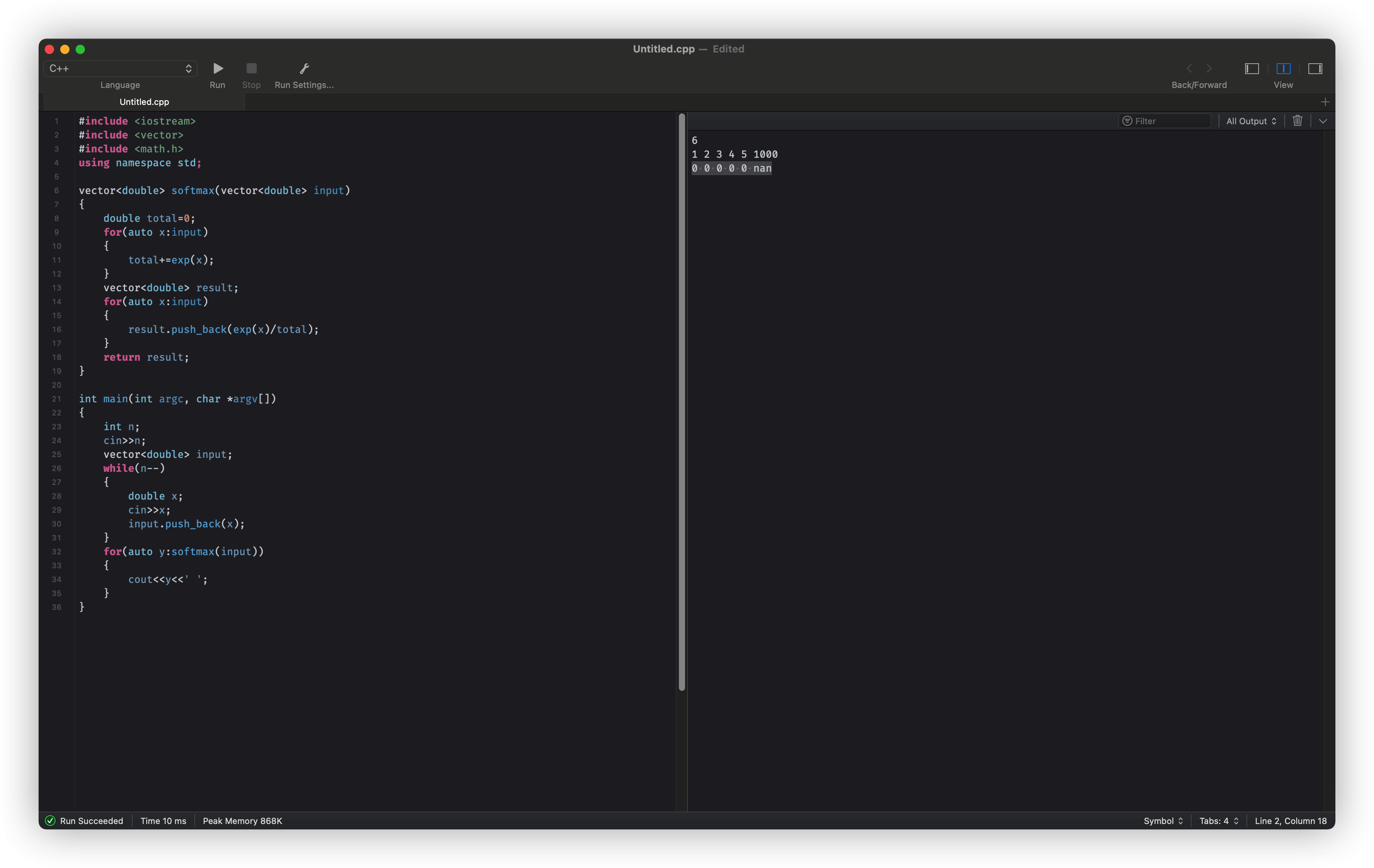
Task: Click the editor vertical scrollbar
Action: [x=681, y=402]
